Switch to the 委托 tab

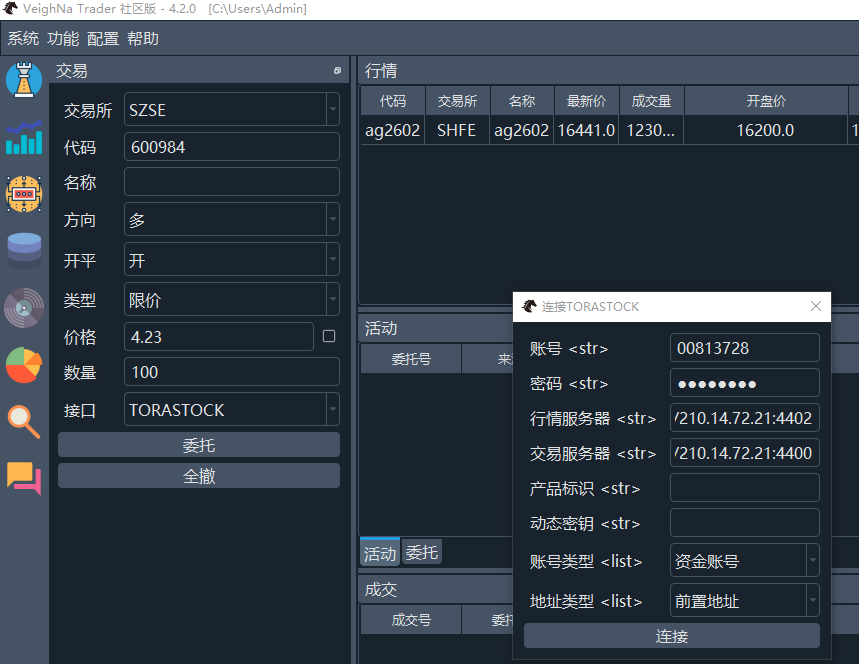point(422,552)
